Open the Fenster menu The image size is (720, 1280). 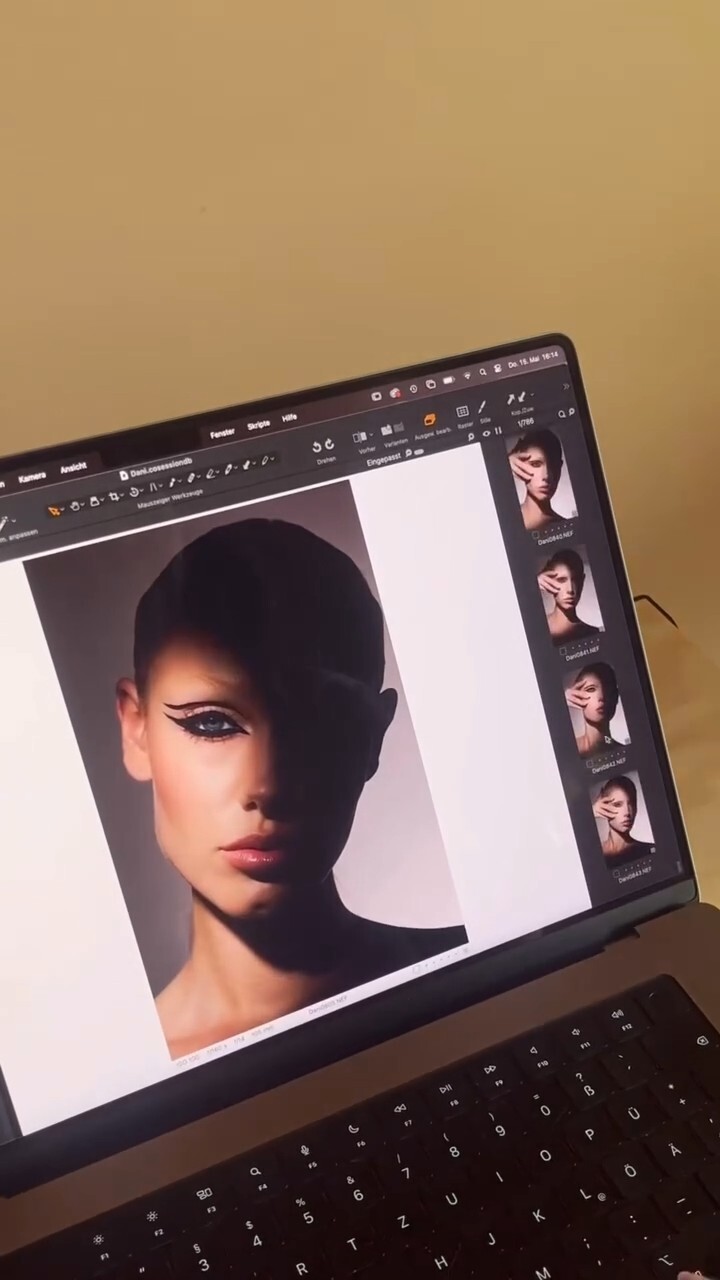tap(222, 433)
